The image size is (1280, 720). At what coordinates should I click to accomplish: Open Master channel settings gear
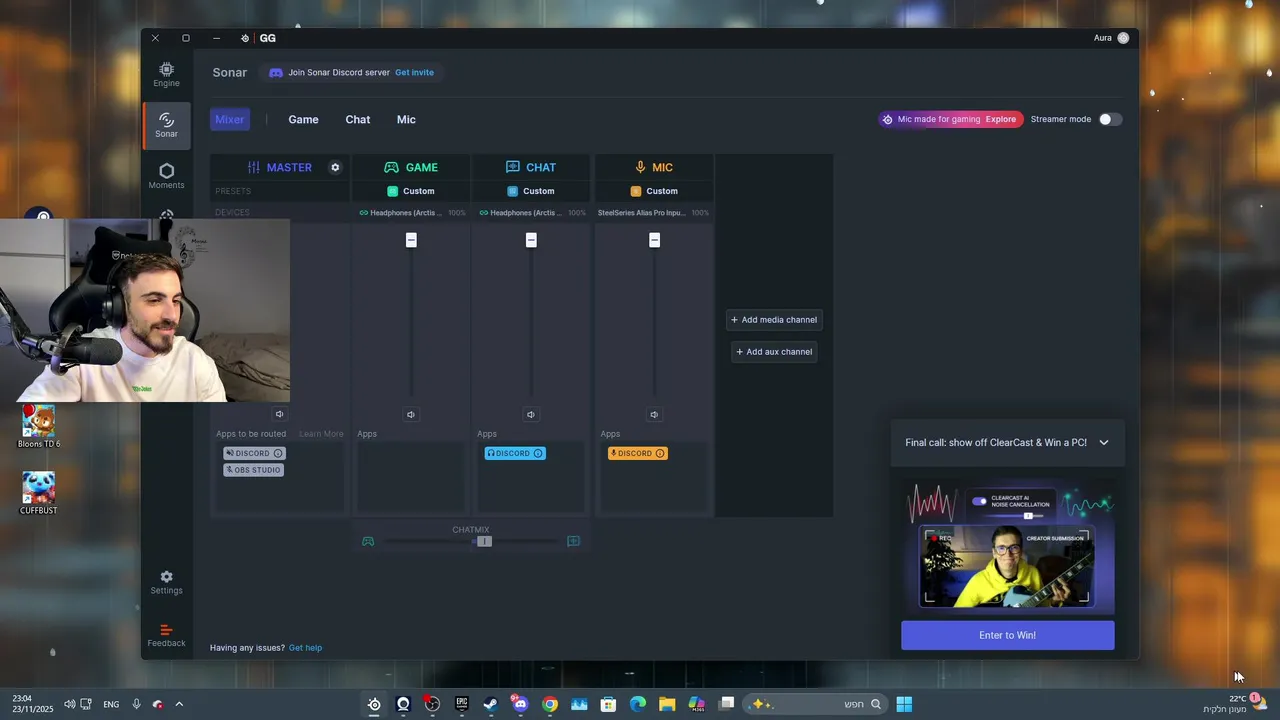(335, 167)
